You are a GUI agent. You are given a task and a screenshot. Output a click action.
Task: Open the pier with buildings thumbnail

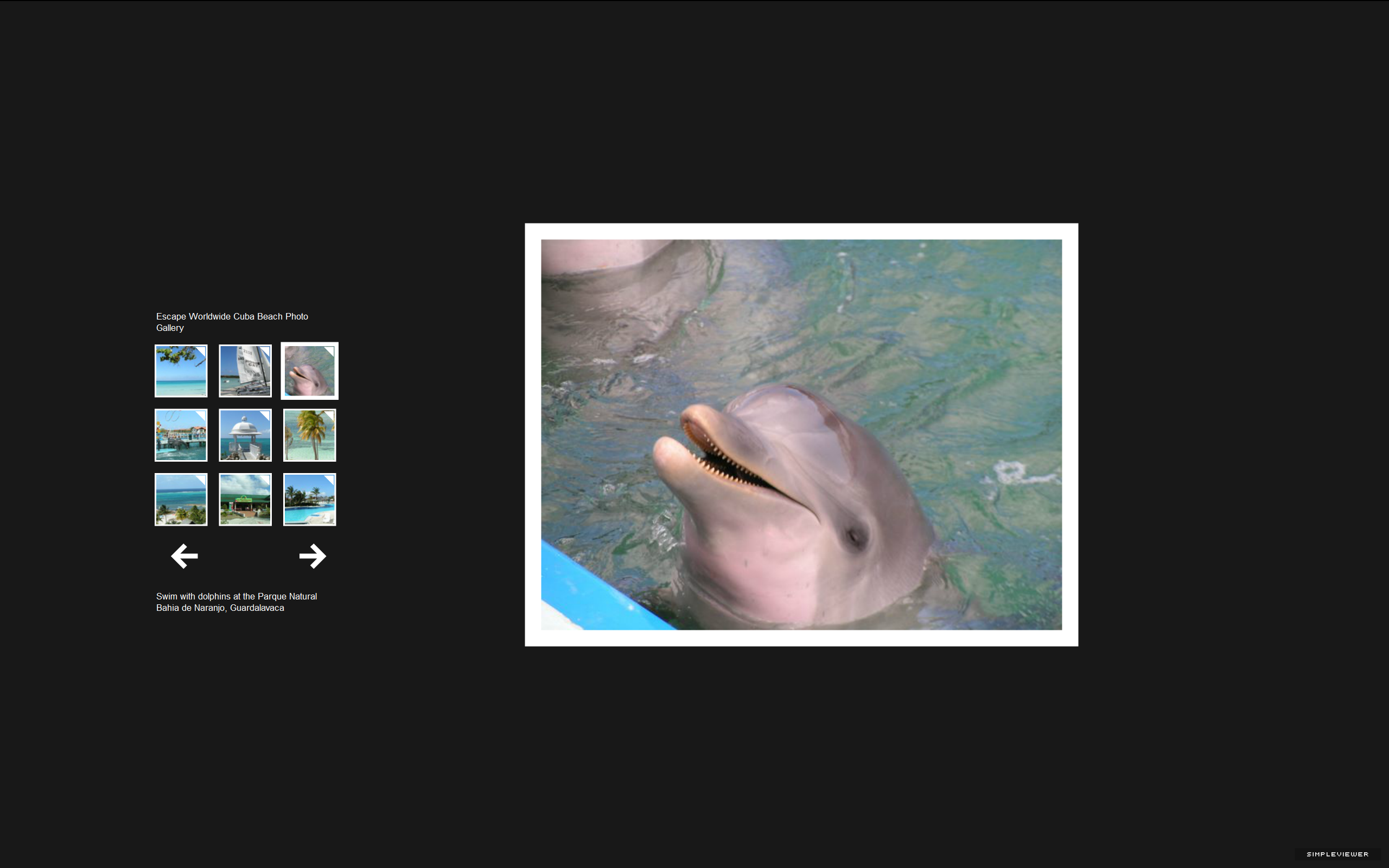pos(181,435)
